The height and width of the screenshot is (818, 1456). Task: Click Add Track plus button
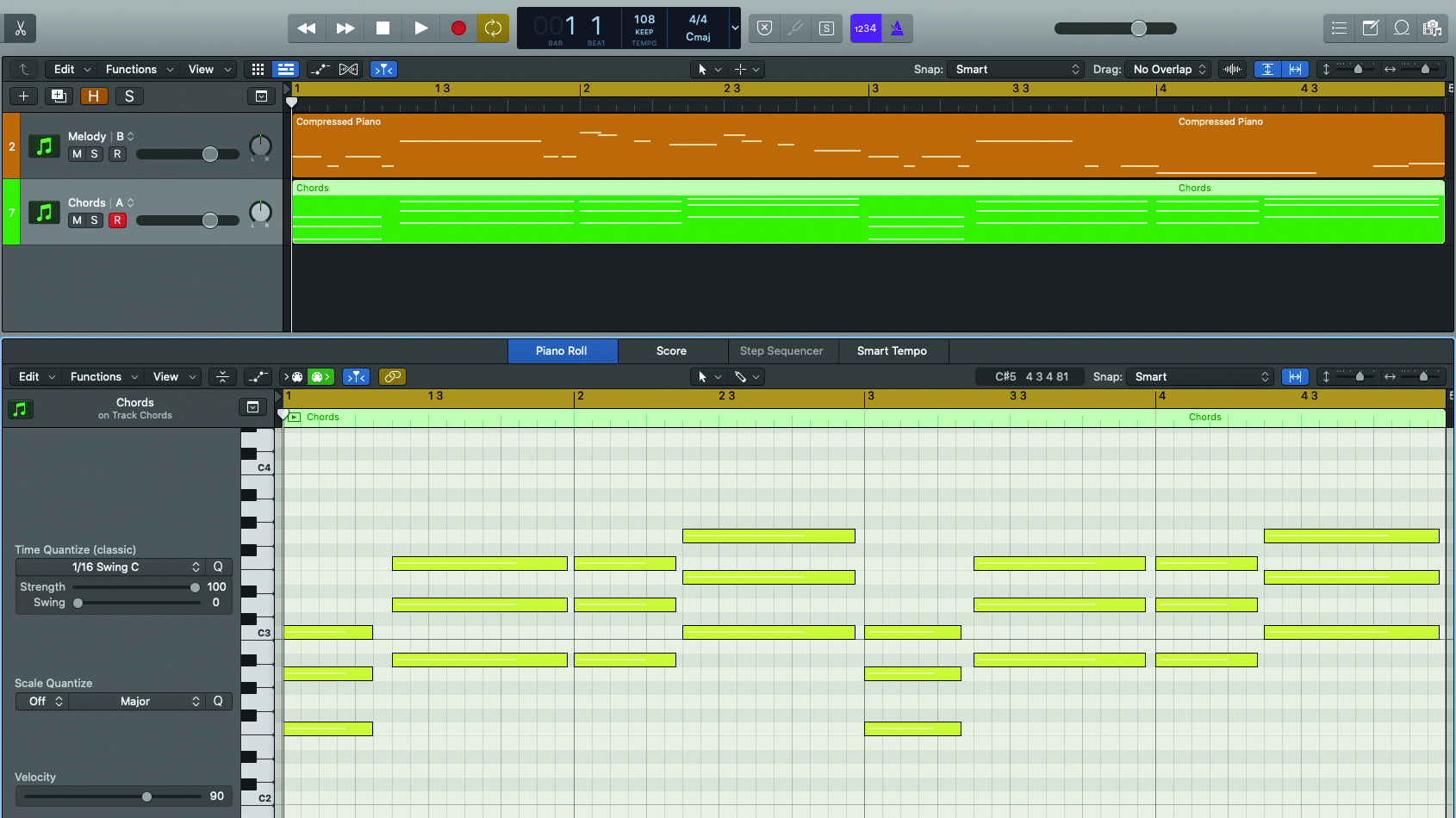click(23, 96)
